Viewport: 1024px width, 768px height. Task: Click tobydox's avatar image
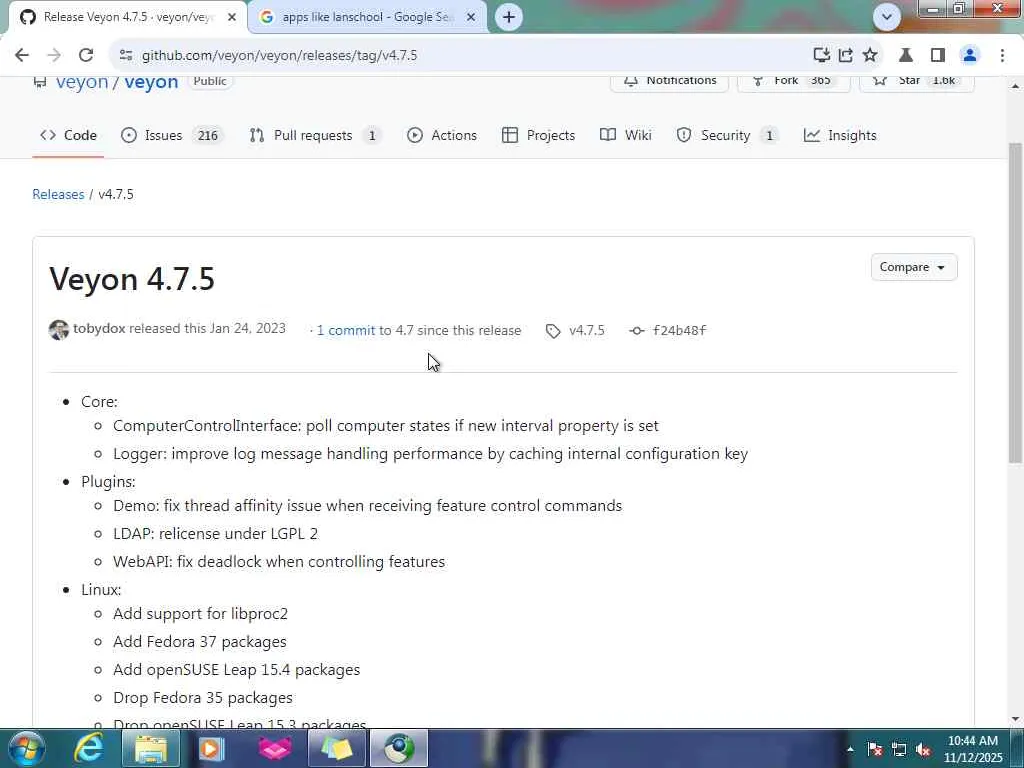click(59, 330)
